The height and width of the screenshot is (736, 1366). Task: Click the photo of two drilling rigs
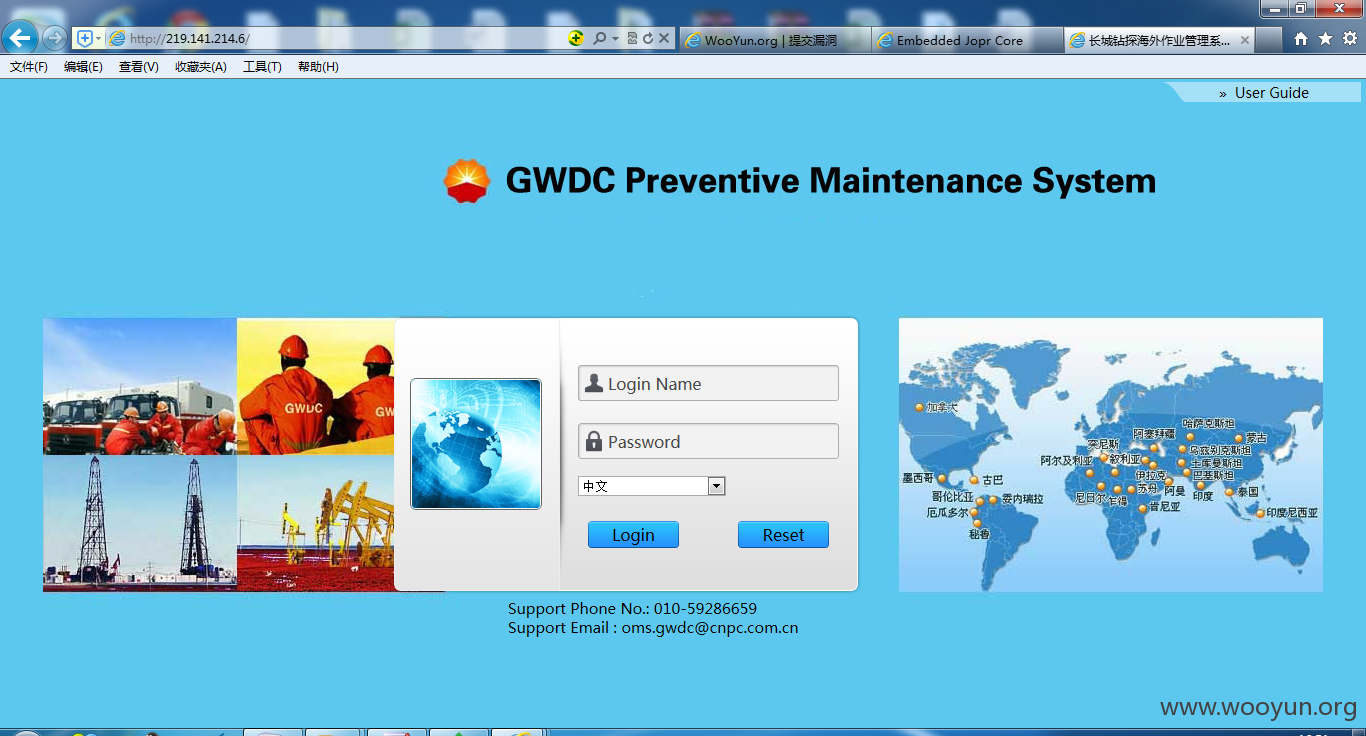[140, 523]
